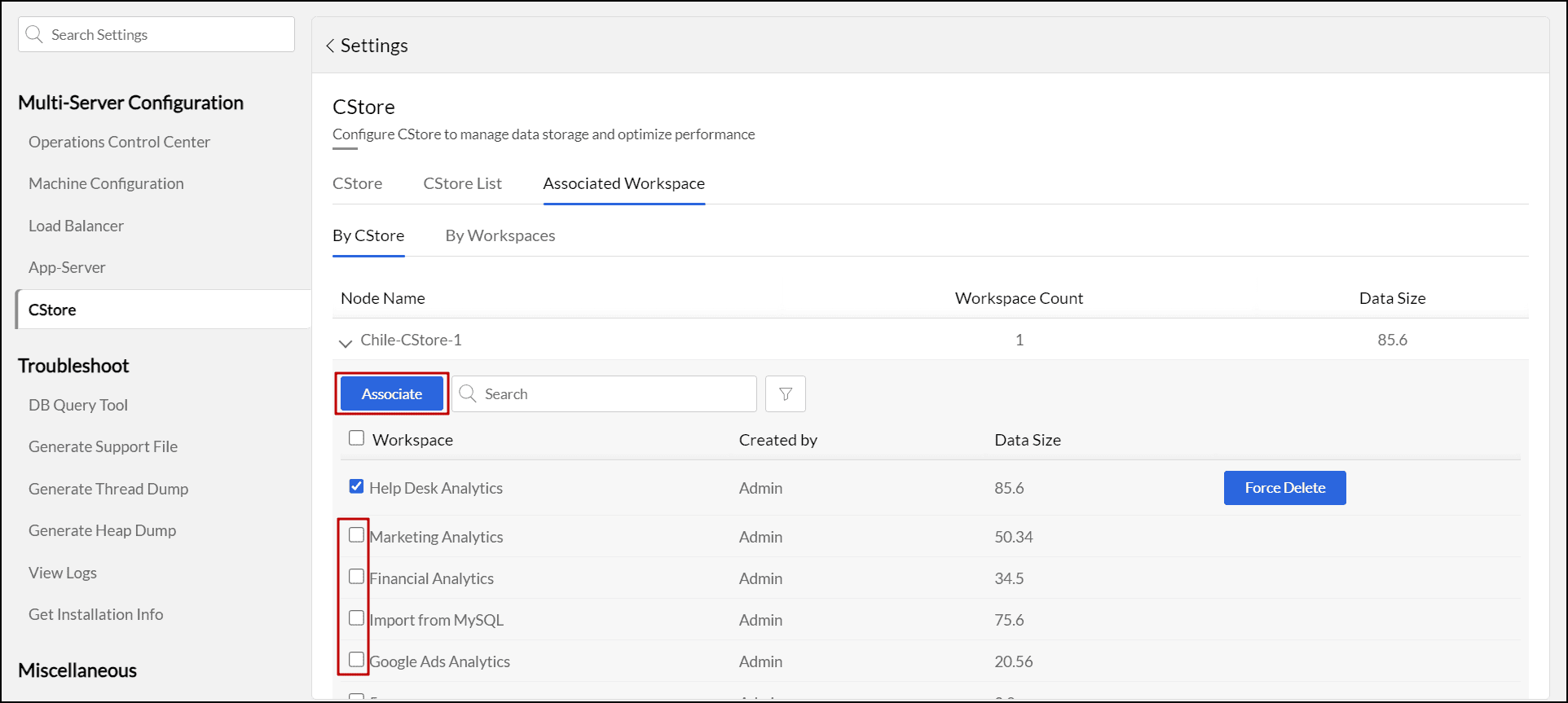Click the magnifier icon in Search Settings

(34, 34)
